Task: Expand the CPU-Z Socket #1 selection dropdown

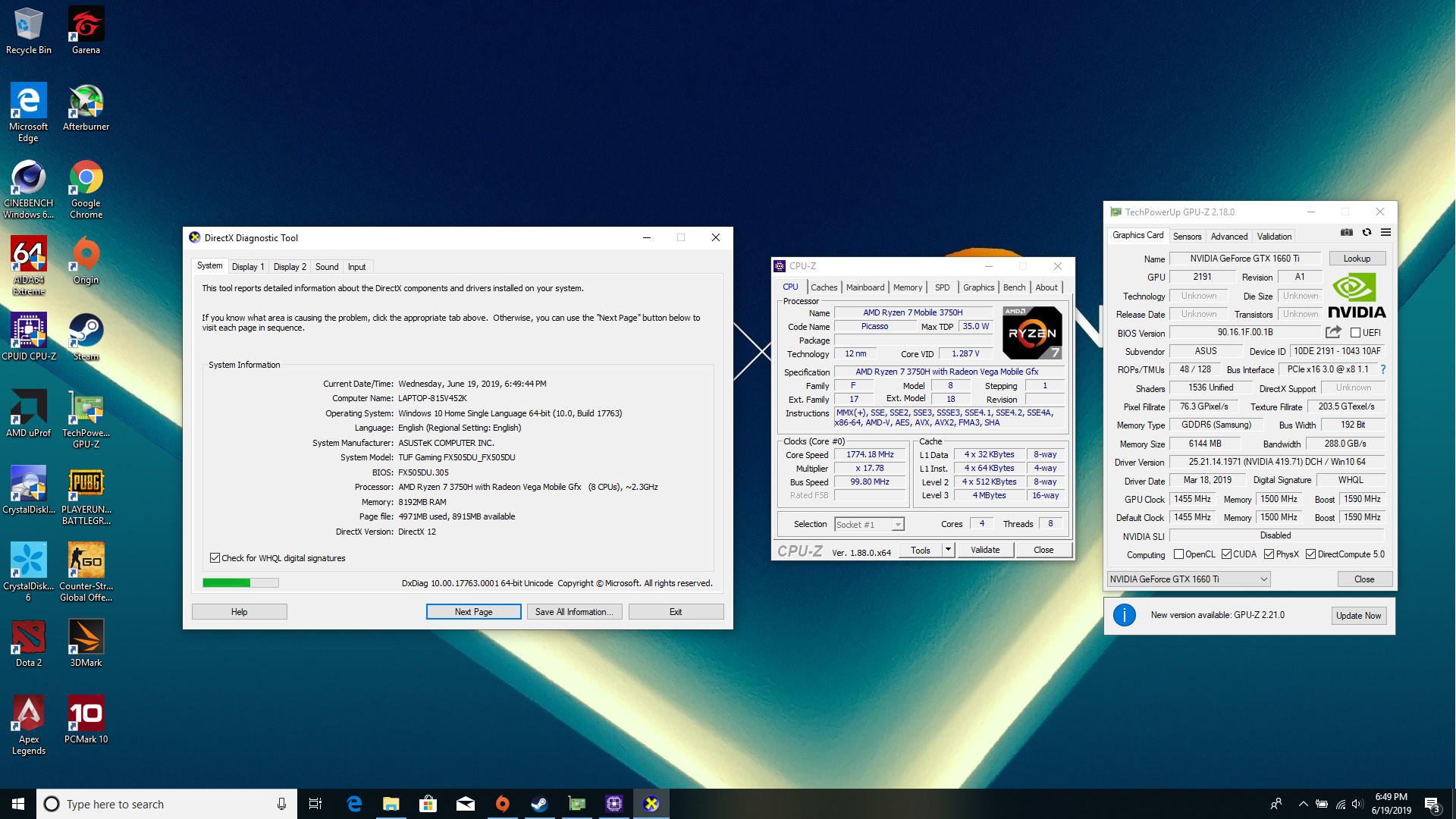Action: [x=898, y=525]
